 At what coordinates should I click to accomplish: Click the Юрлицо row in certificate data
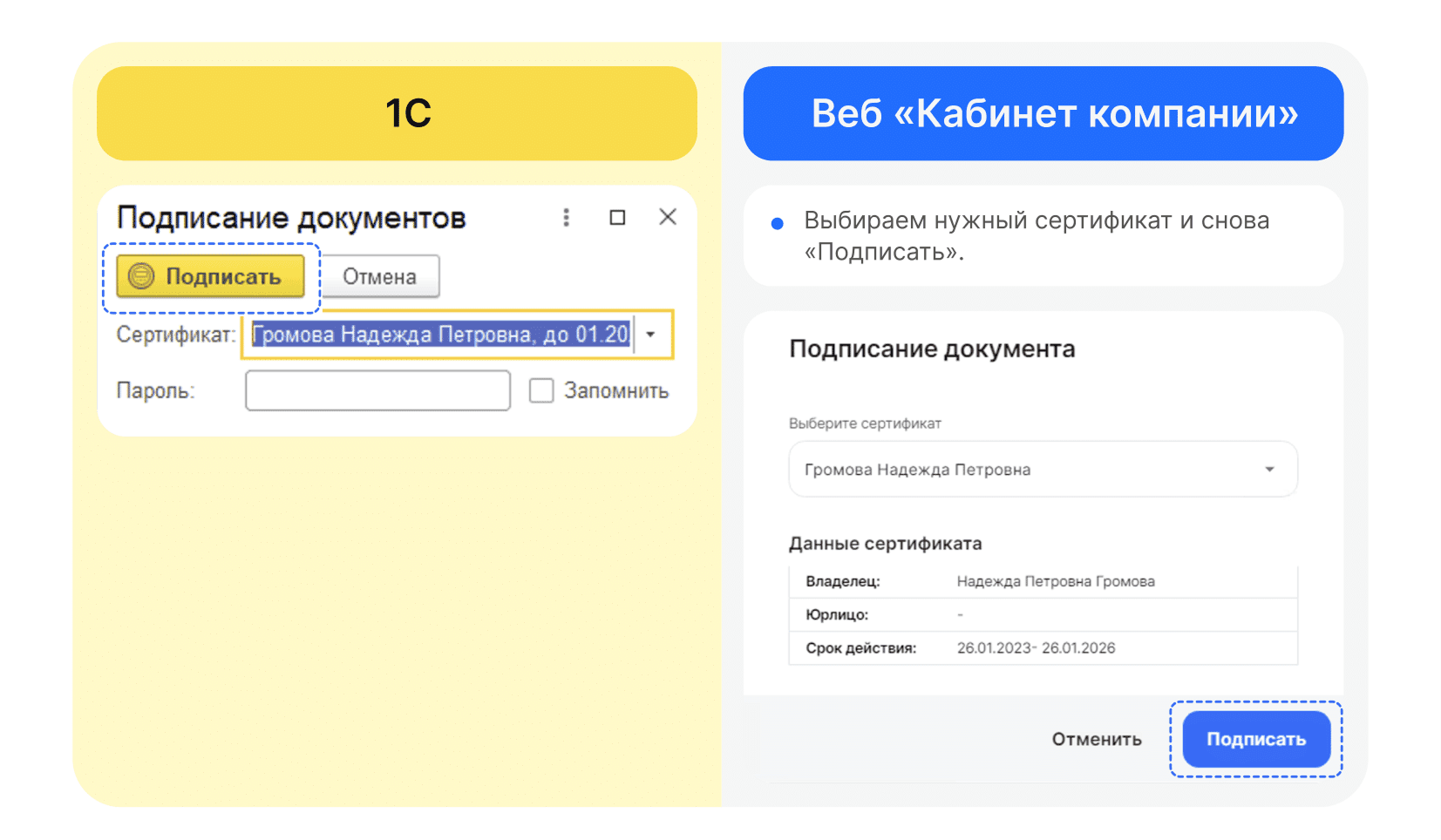click(x=1043, y=614)
